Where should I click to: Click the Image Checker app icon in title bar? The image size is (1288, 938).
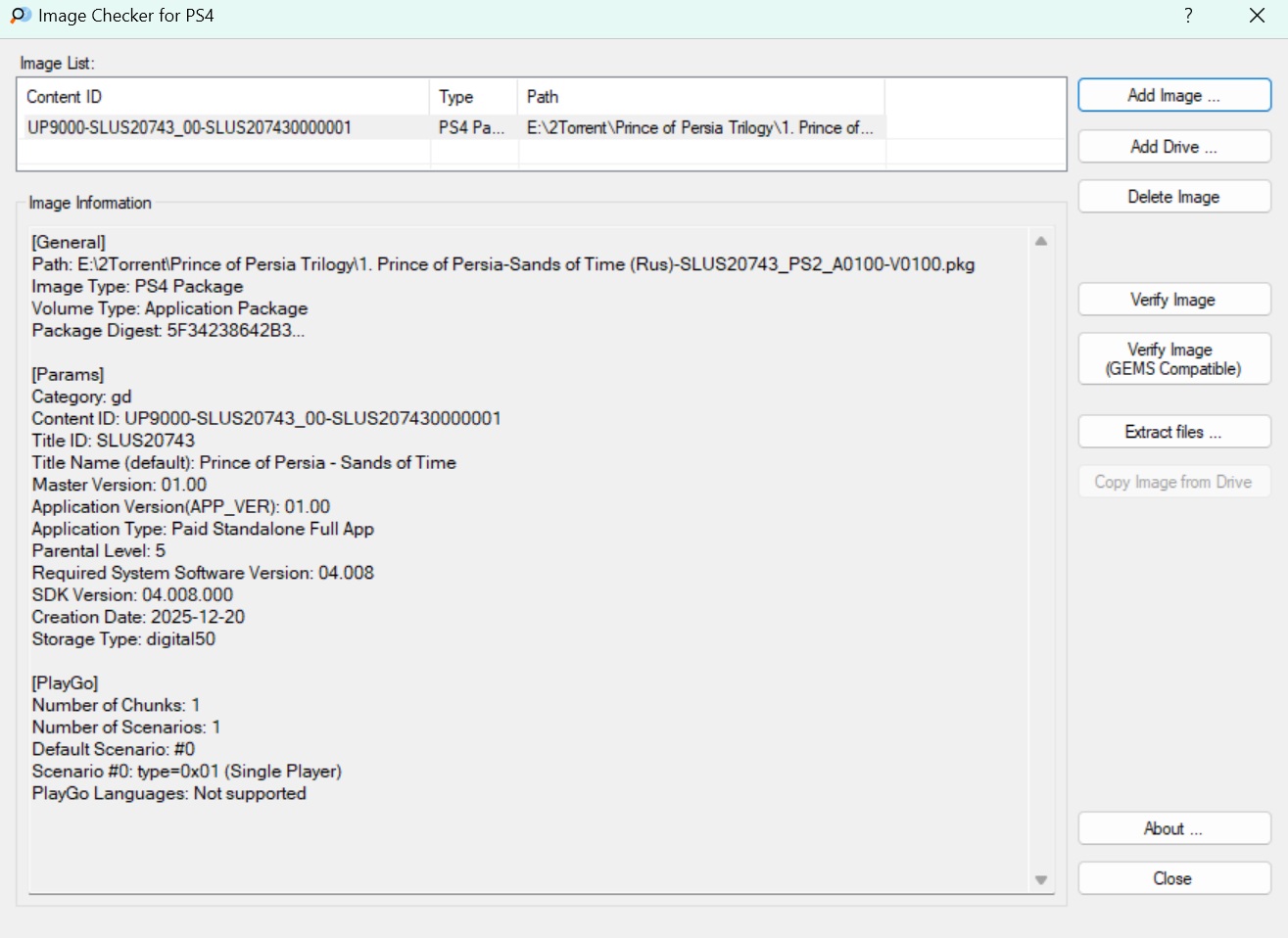(20, 16)
